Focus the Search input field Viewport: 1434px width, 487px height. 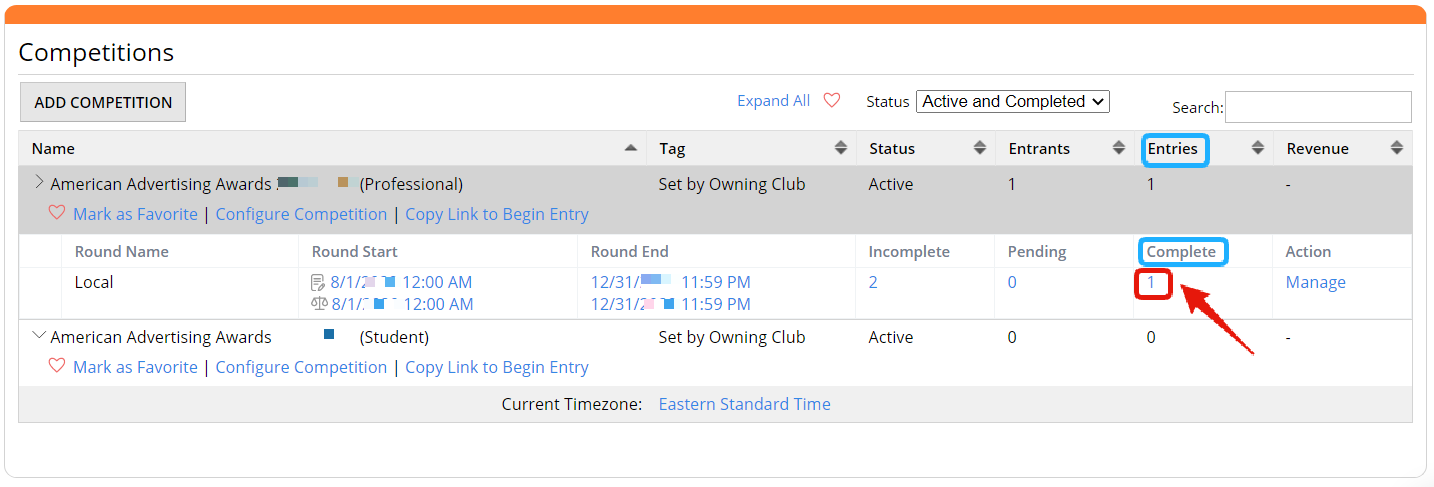[x=1318, y=107]
